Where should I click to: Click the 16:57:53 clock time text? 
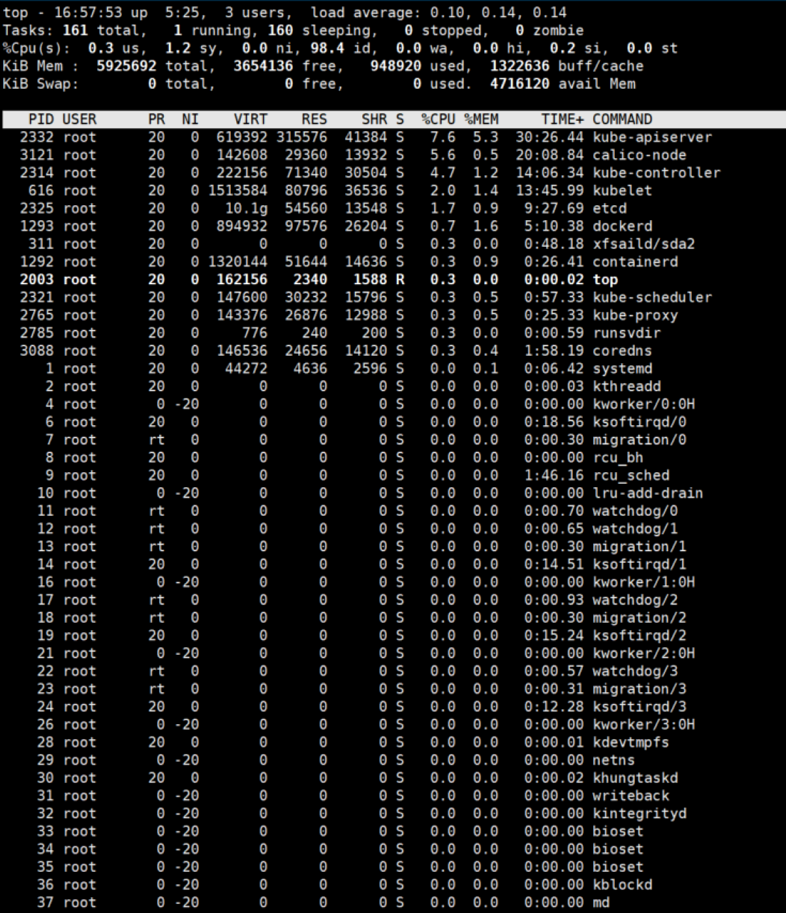88,12
